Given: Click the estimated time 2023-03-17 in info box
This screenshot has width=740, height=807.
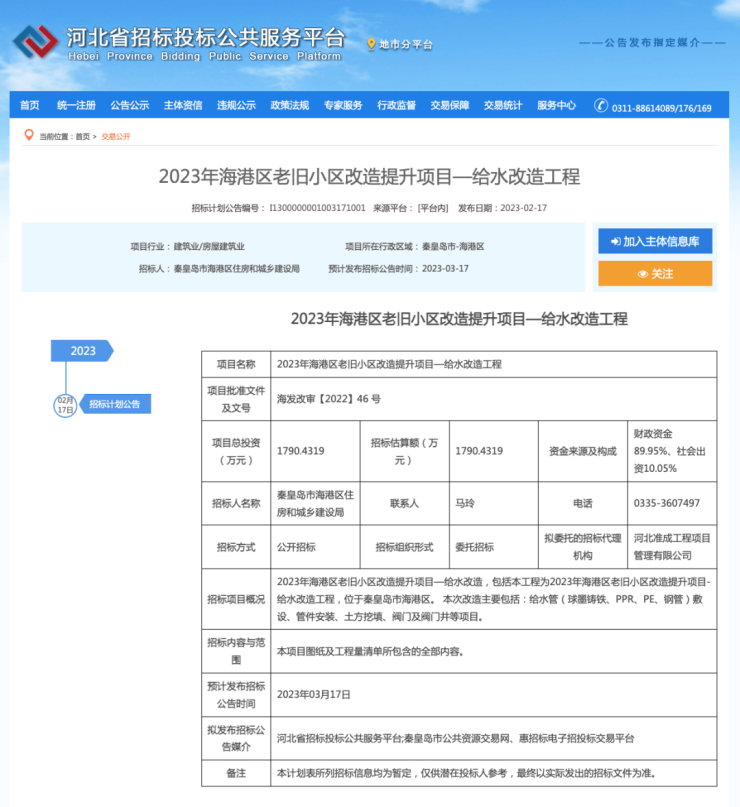Looking at the screenshot, I should click(445, 269).
